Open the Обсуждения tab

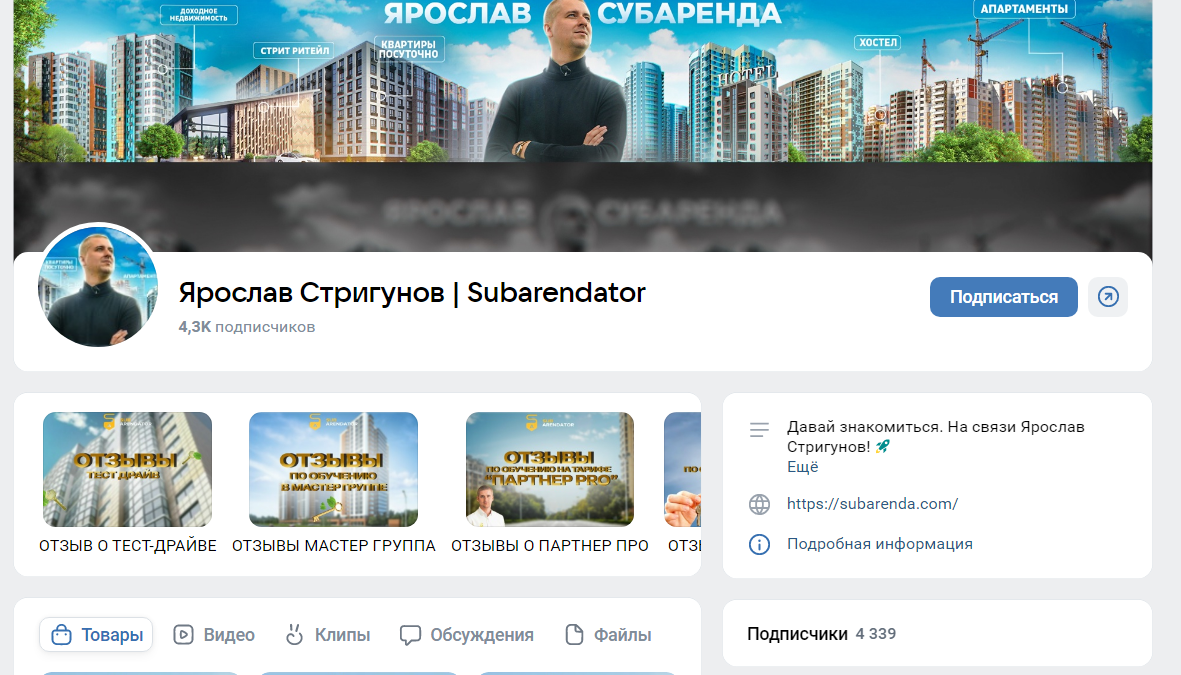click(467, 635)
